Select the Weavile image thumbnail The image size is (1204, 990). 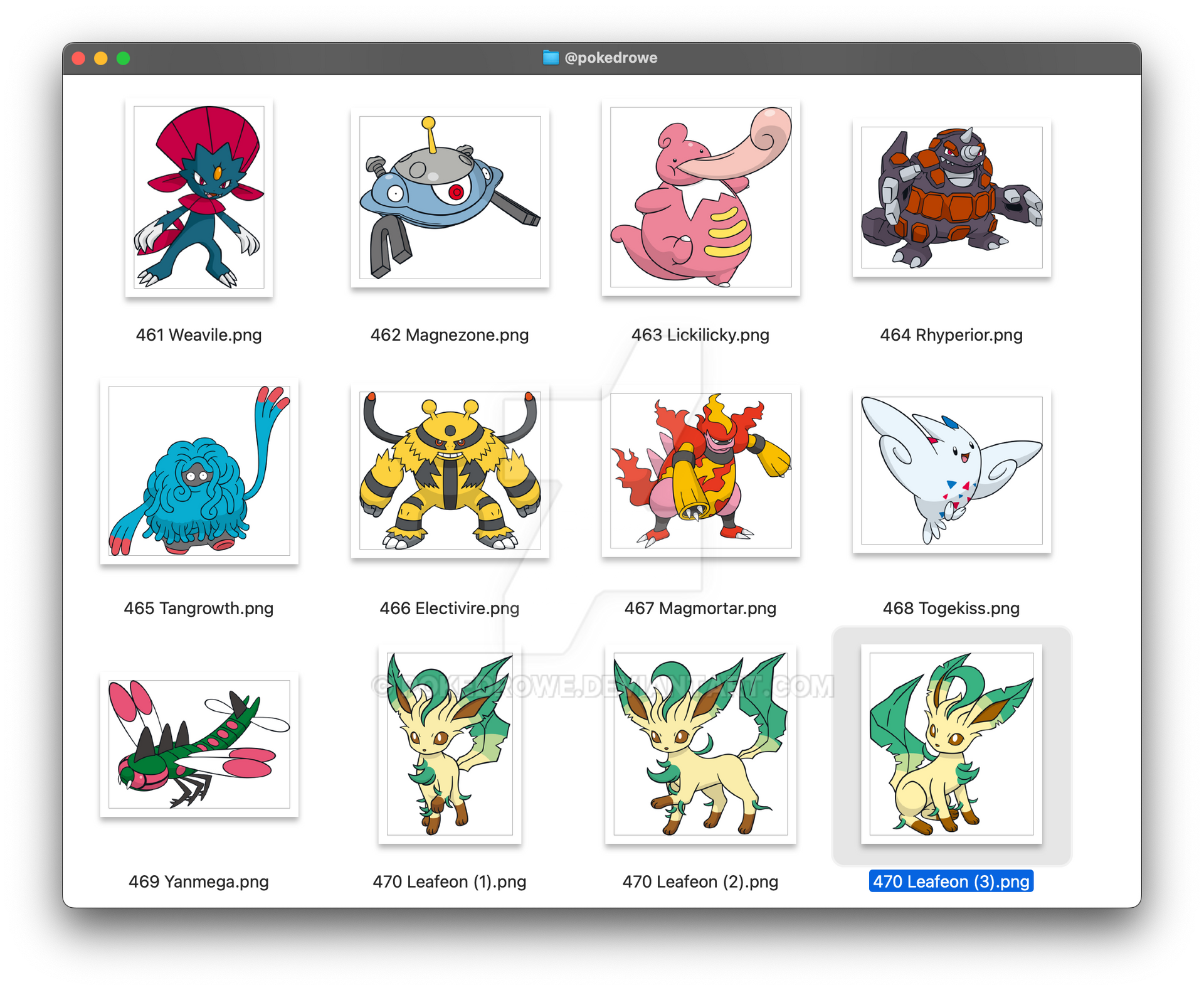[199, 197]
